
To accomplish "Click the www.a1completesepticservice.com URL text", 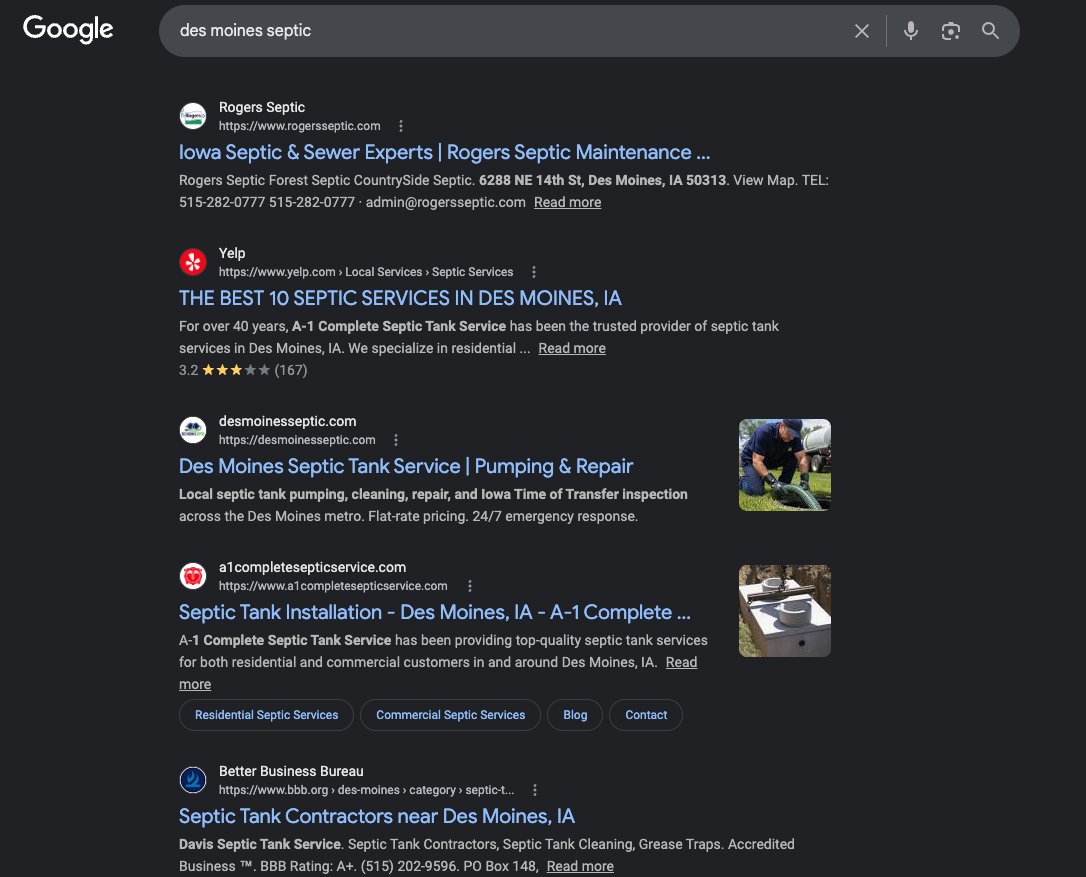I will point(333,586).
